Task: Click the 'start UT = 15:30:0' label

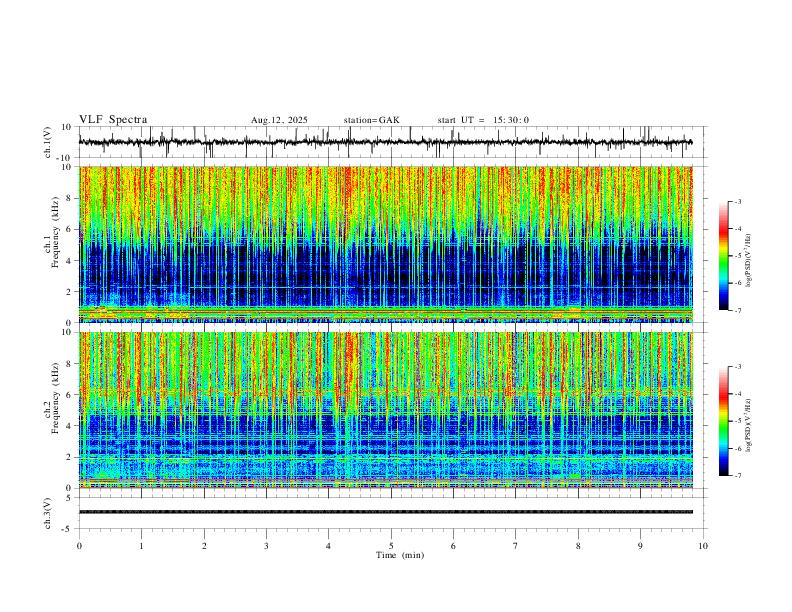Action: click(x=483, y=120)
